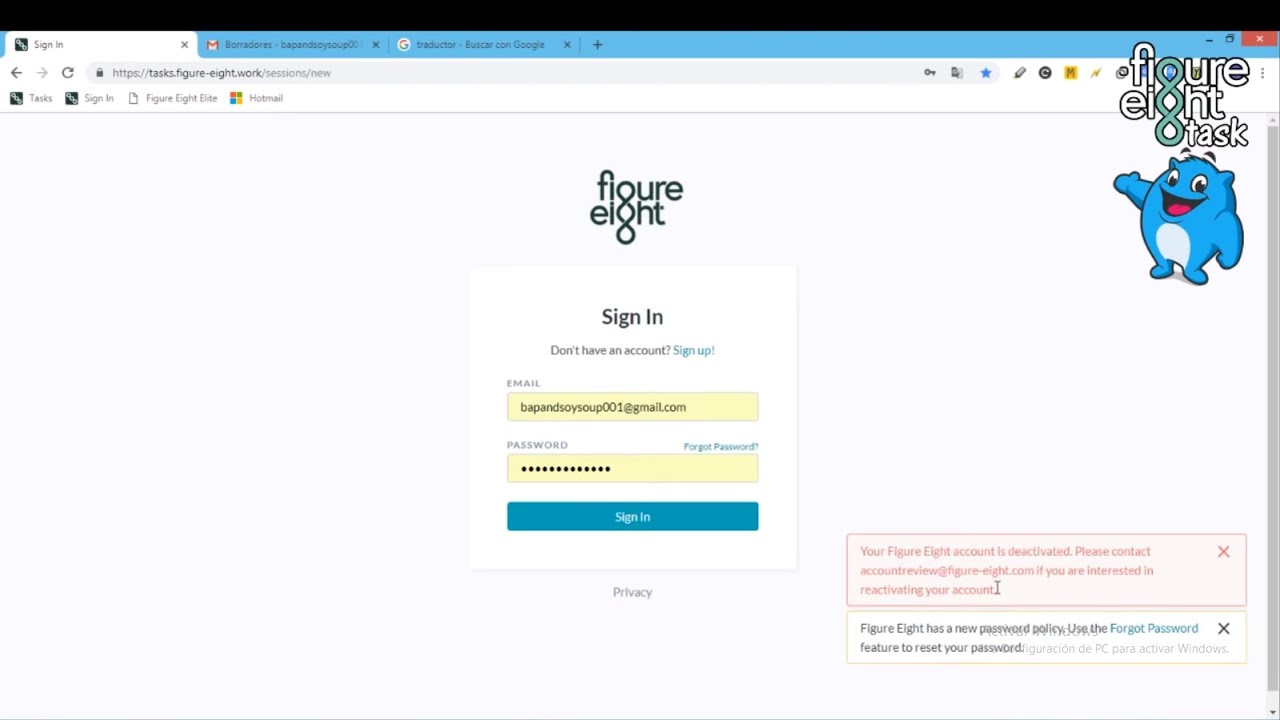Click the Figure Eight logo
Viewport: 1280px width, 720px height.
tap(636, 207)
